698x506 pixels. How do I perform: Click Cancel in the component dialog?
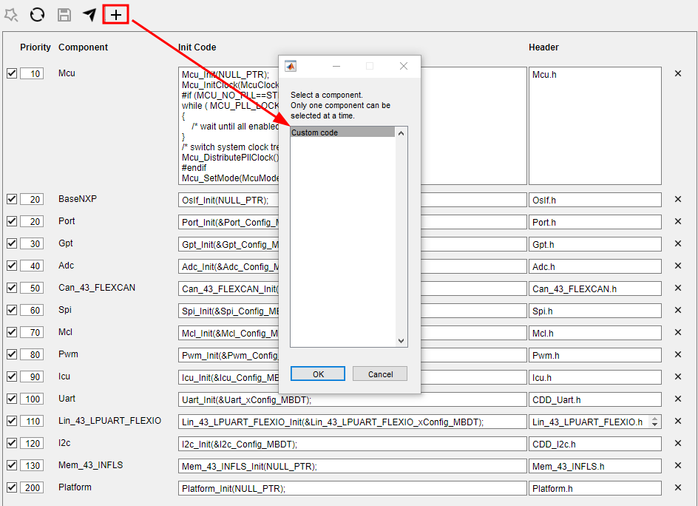click(380, 374)
